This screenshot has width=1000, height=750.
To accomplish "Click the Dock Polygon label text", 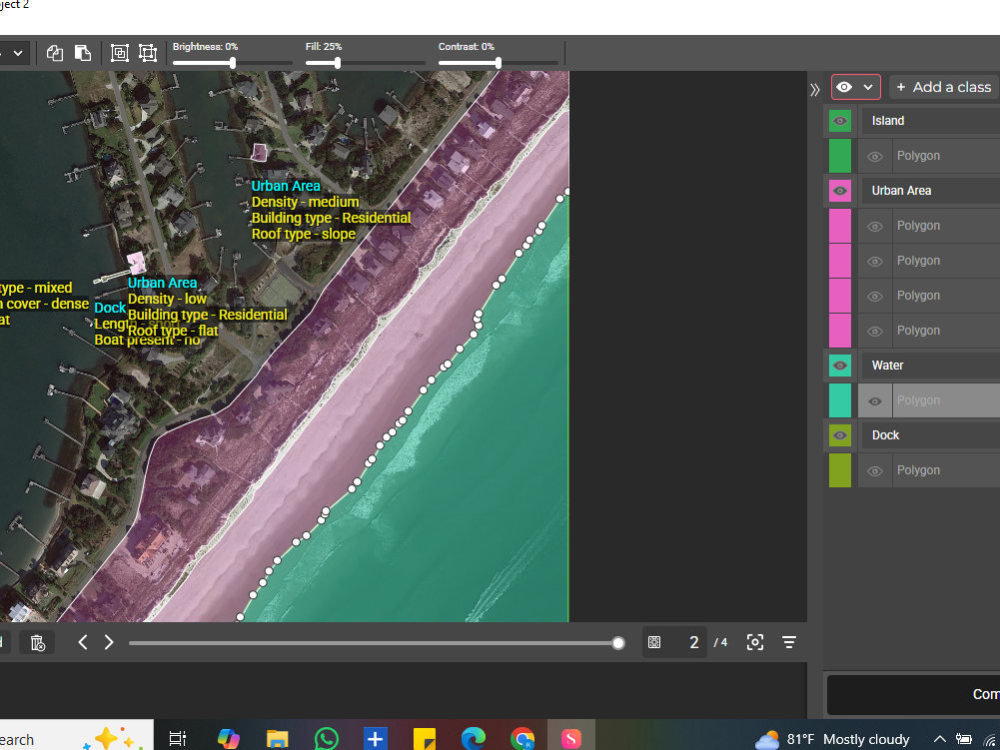I will coord(918,470).
